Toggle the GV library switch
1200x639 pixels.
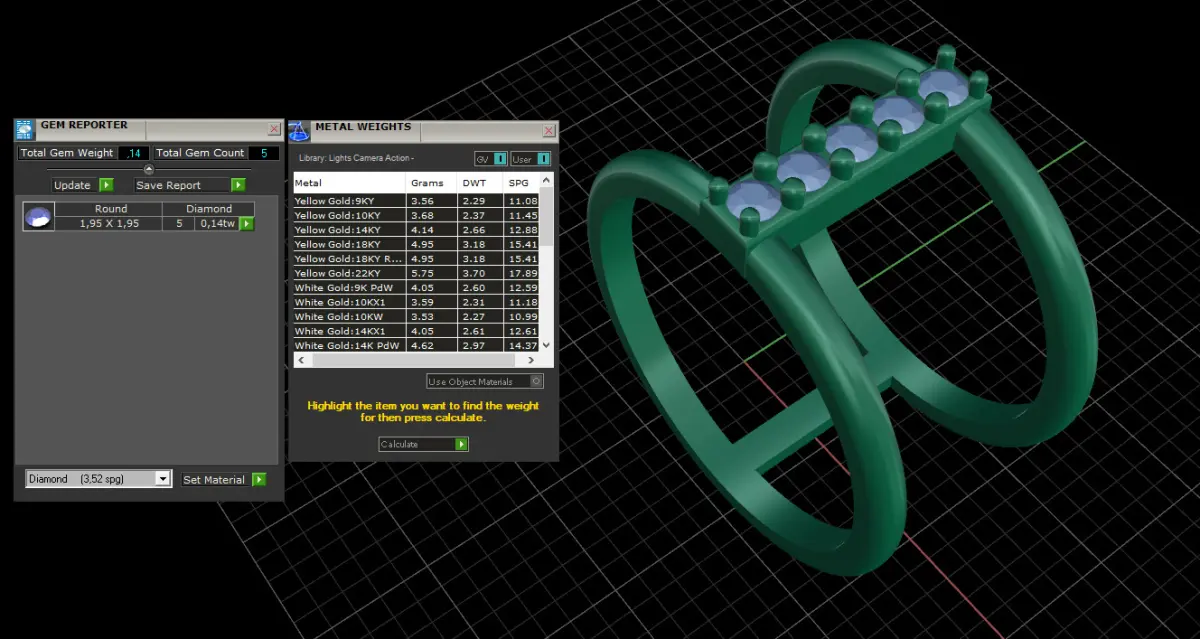coord(491,159)
